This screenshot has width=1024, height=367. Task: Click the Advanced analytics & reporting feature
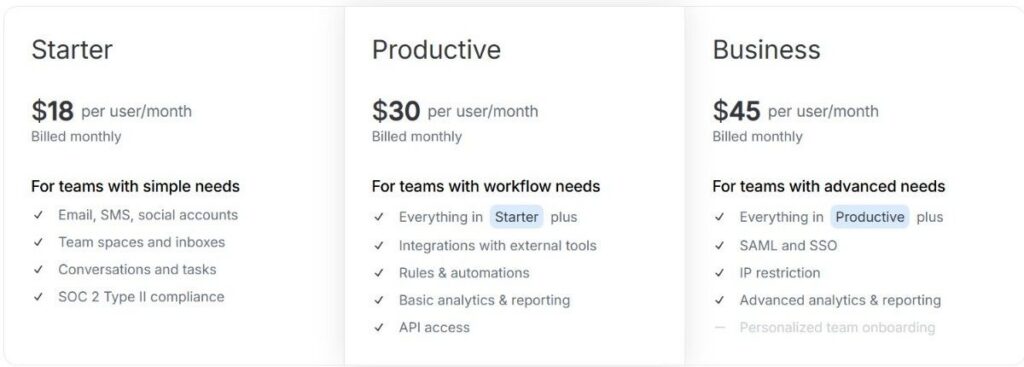click(x=840, y=300)
